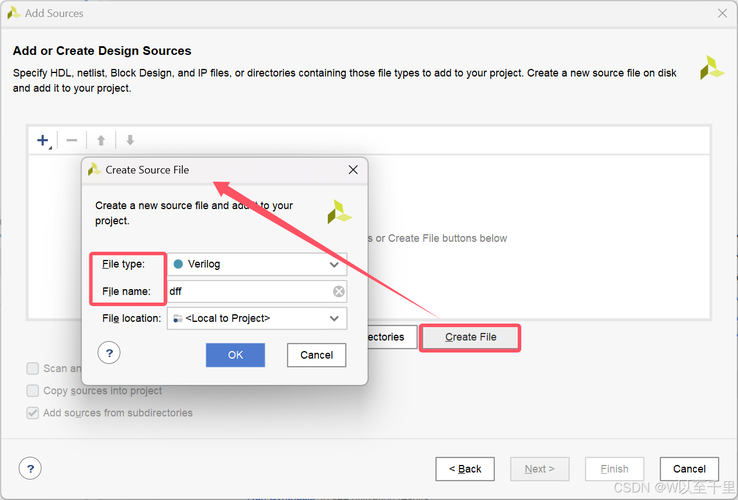Image resolution: width=738 pixels, height=500 pixels.
Task: Click the Move Up arrow icon
Action: coord(101,141)
